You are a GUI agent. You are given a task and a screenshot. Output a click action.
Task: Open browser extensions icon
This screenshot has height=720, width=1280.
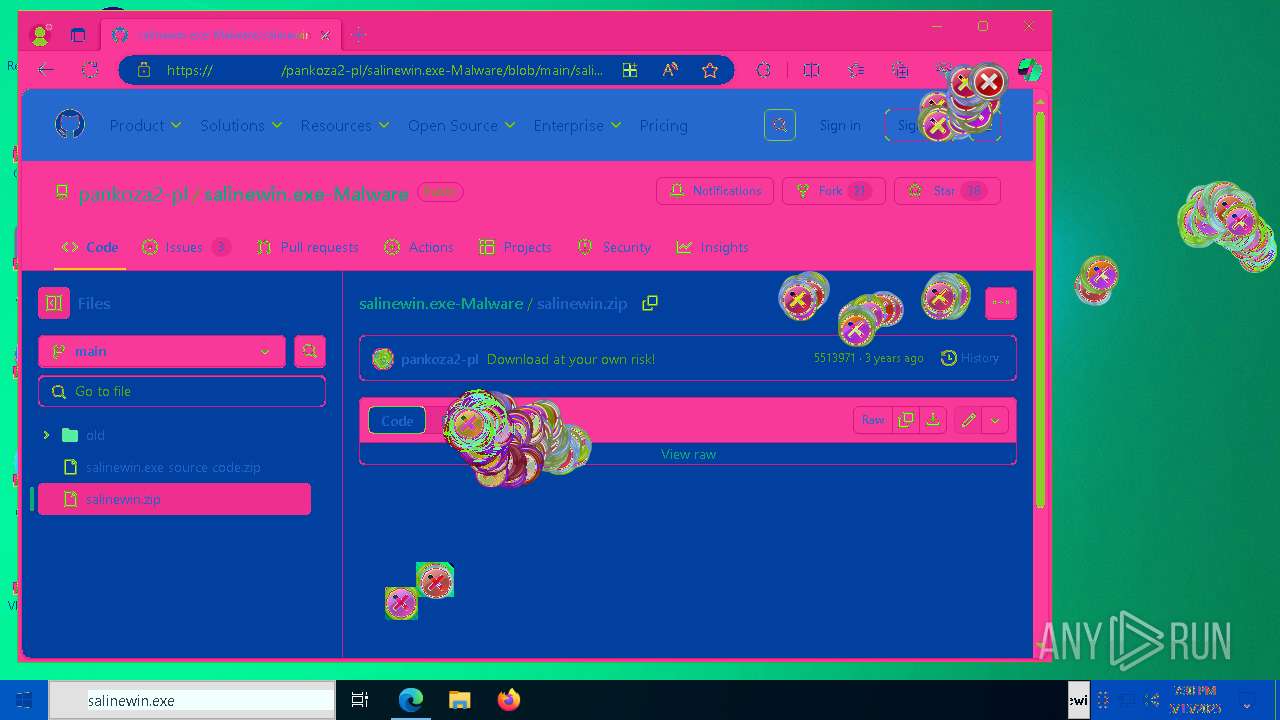[764, 70]
